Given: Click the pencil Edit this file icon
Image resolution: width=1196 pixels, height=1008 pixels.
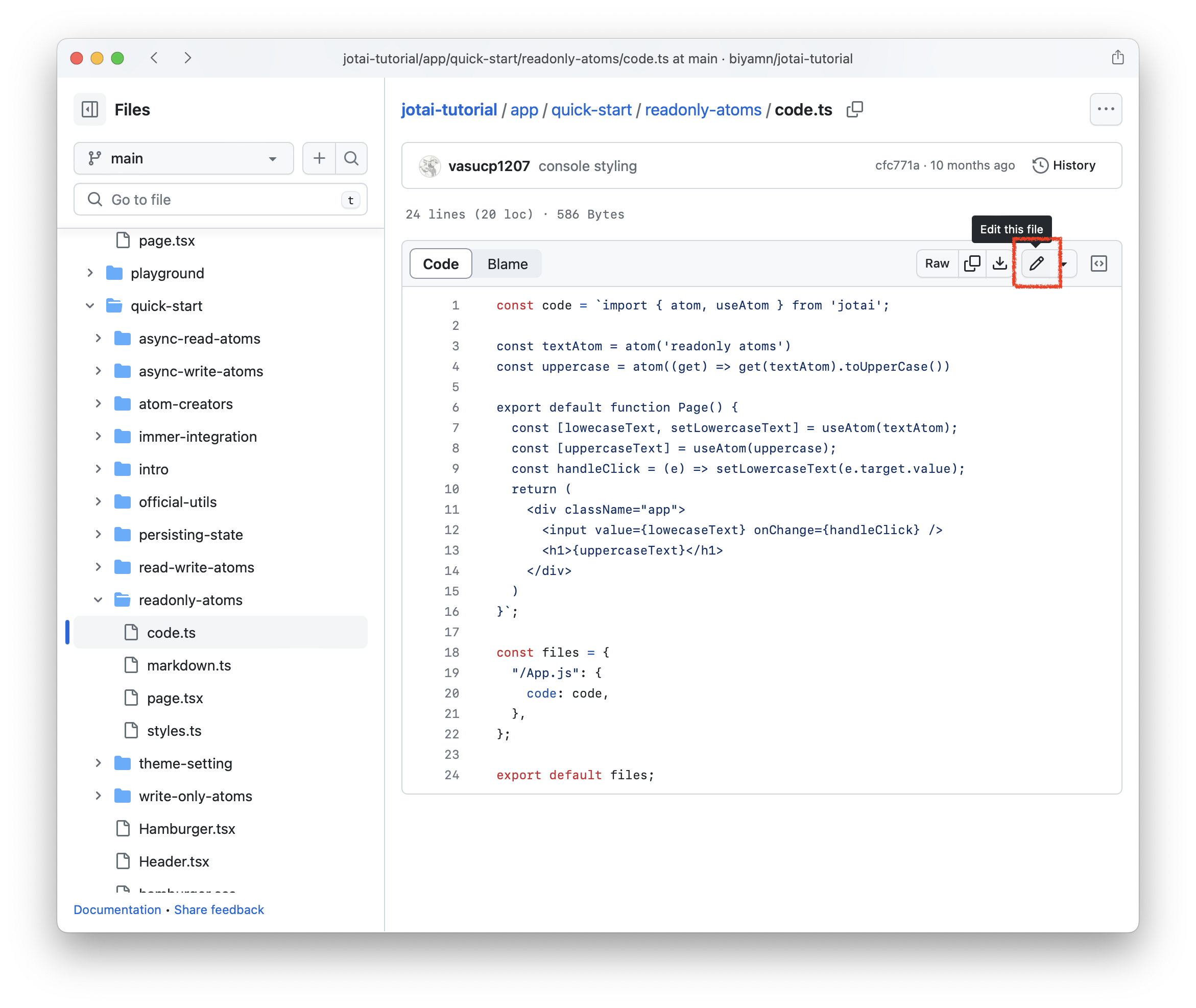Looking at the screenshot, I should tap(1036, 263).
